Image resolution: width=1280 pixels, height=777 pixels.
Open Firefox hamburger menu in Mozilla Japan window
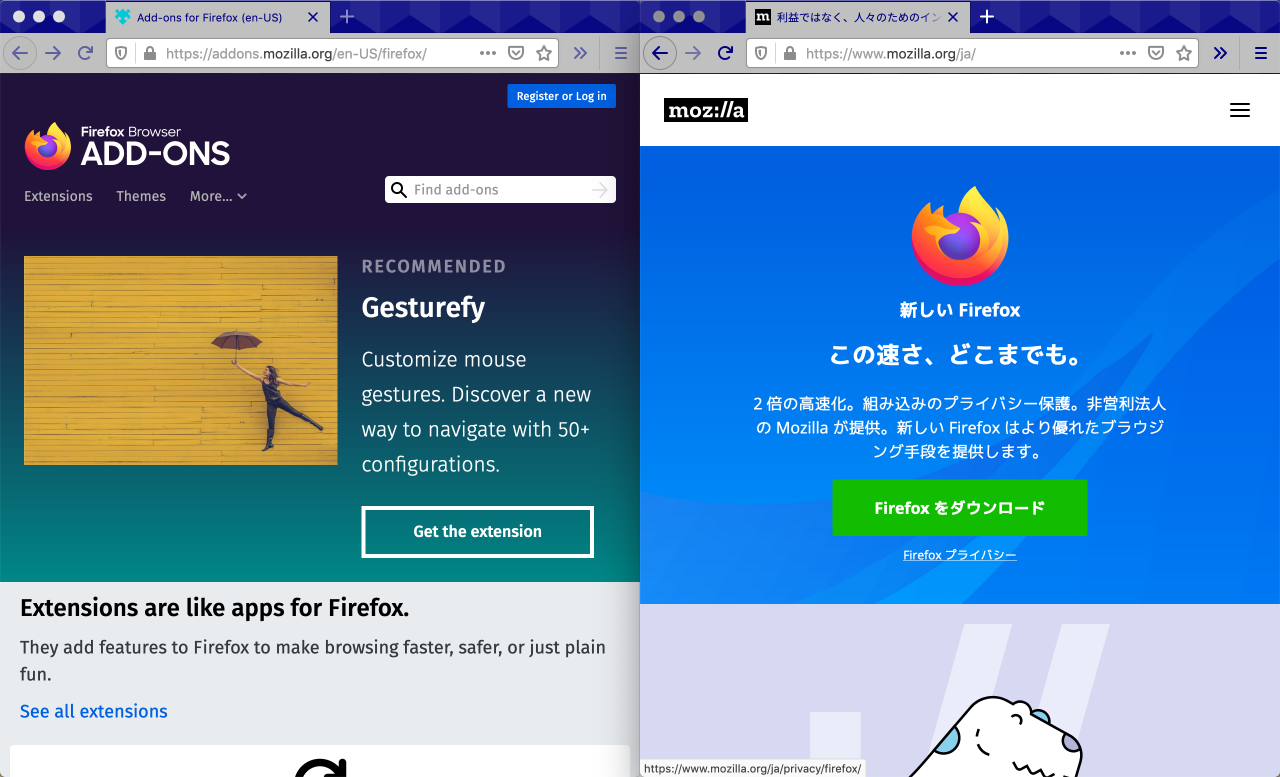[x=1260, y=53]
